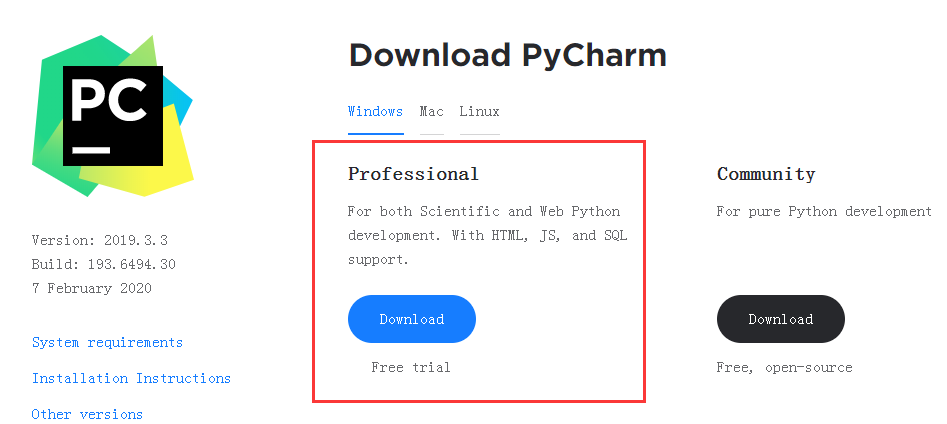Go to Installation Instructions
Viewport: 947px width, 424px height.
(x=131, y=379)
